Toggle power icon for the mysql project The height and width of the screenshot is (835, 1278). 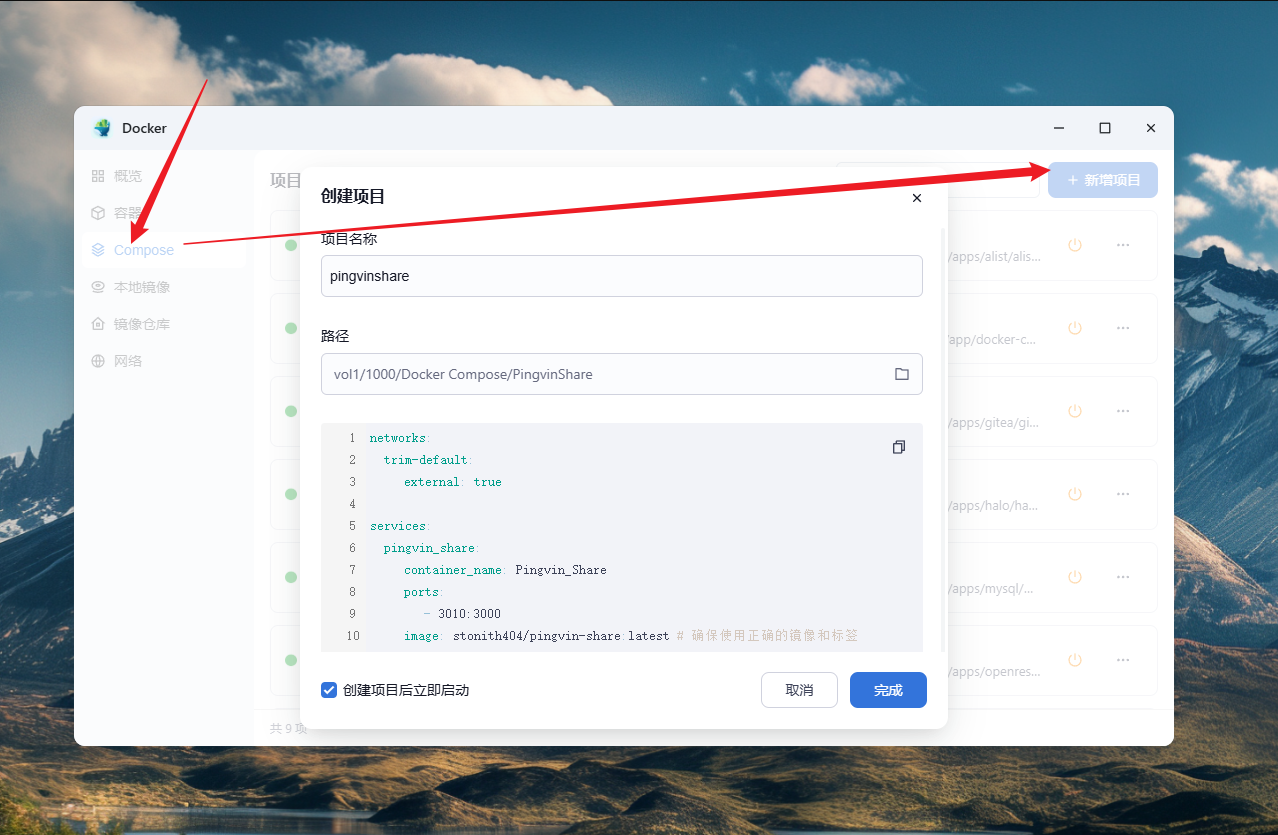click(x=1075, y=577)
